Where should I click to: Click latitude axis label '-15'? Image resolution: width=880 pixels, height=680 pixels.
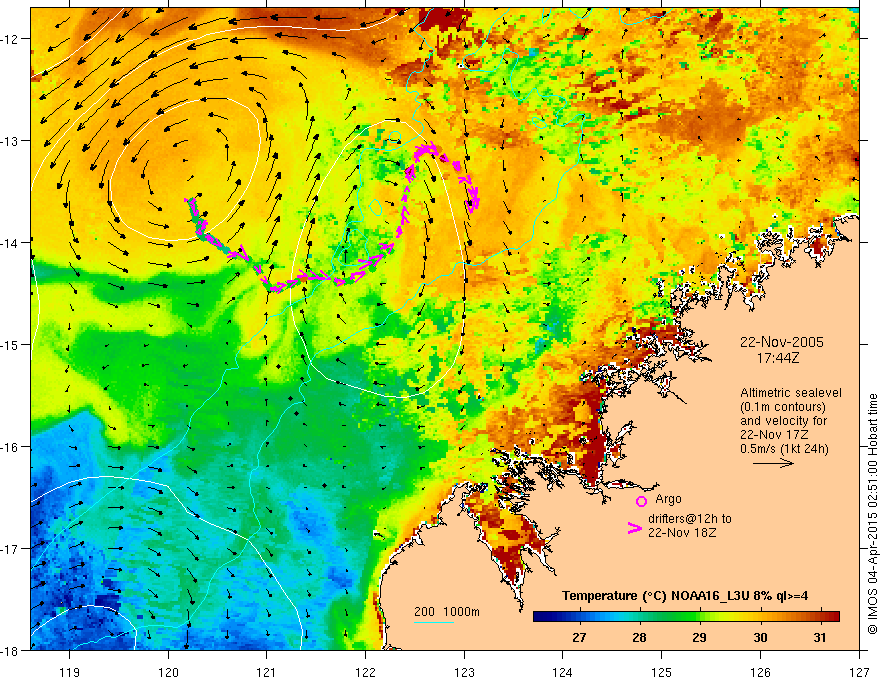click(11, 344)
